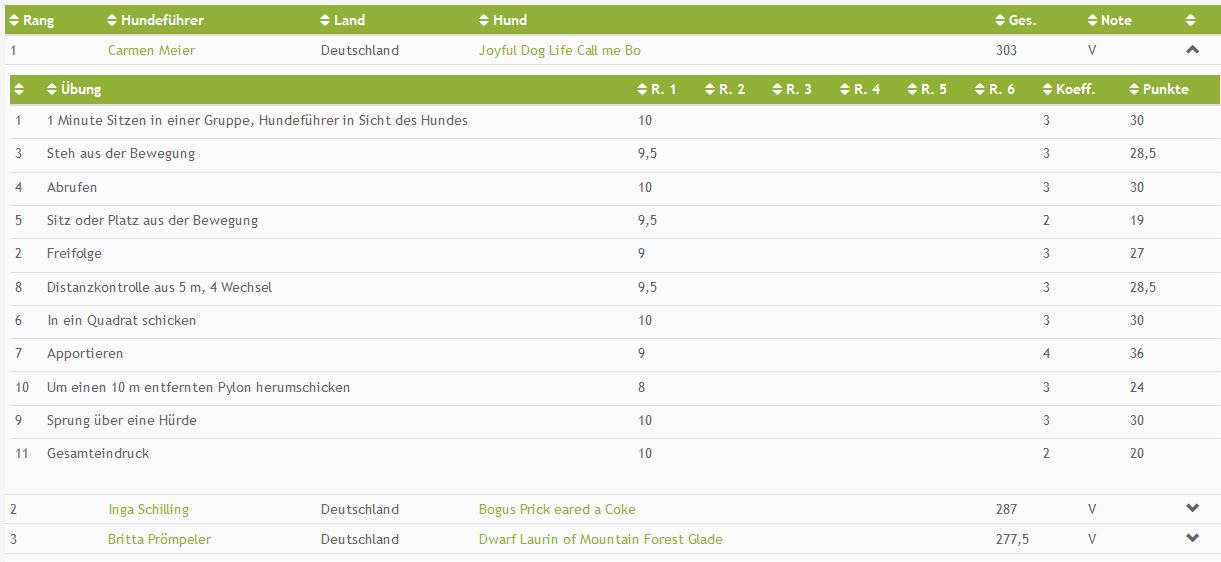Screen dimensions: 1221x562
Task: Open Bogus Prick eared a Coke link
Action: 557,509
